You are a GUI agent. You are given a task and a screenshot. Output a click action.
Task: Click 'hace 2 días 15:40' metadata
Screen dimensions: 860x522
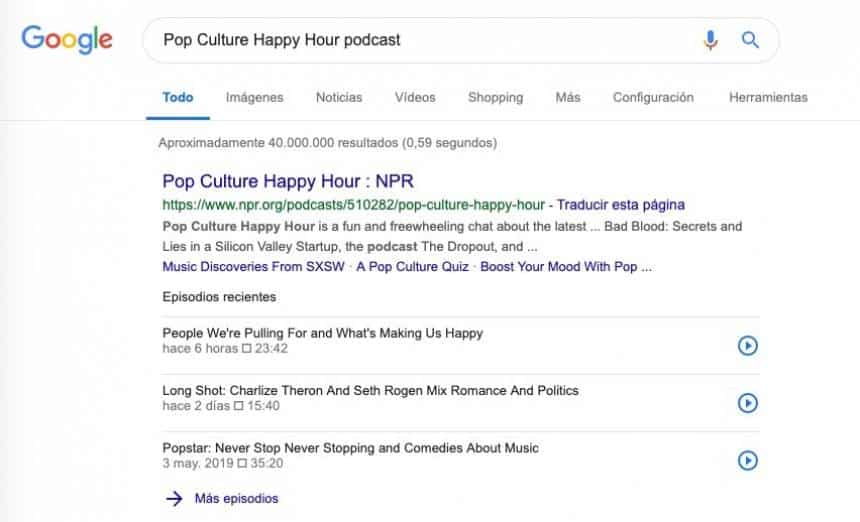coord(221,406)
